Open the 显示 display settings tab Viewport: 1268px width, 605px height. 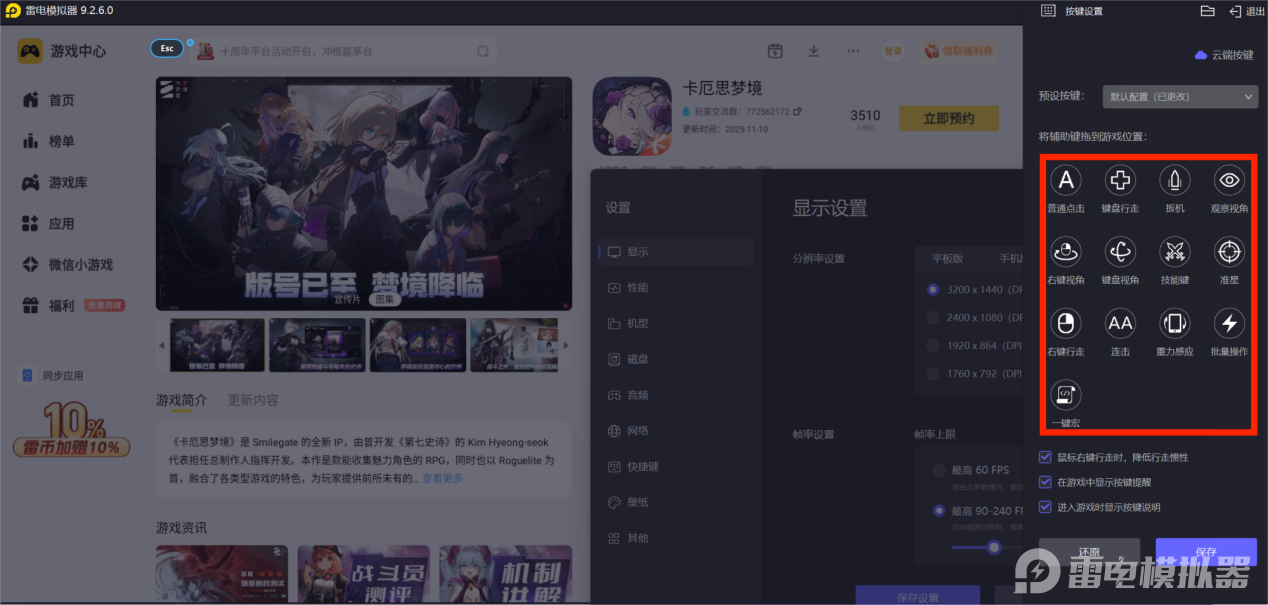pos(676,252)
